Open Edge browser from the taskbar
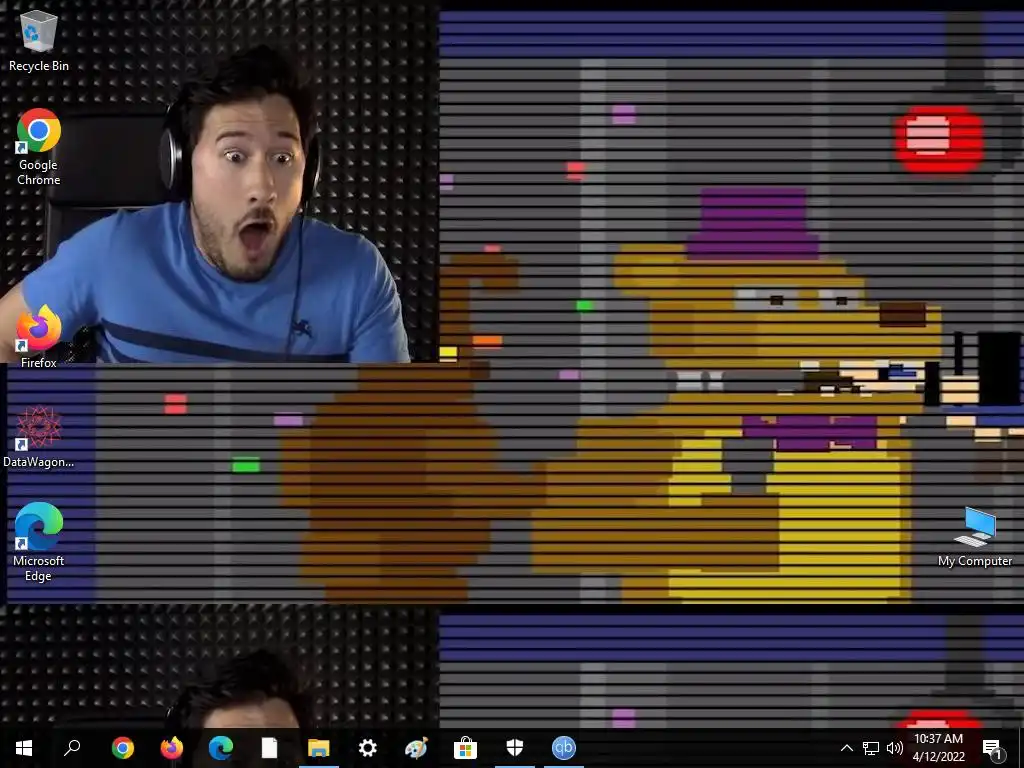Image resolution: width=1024 pixels, height=768 pixels. click(221, 748)
